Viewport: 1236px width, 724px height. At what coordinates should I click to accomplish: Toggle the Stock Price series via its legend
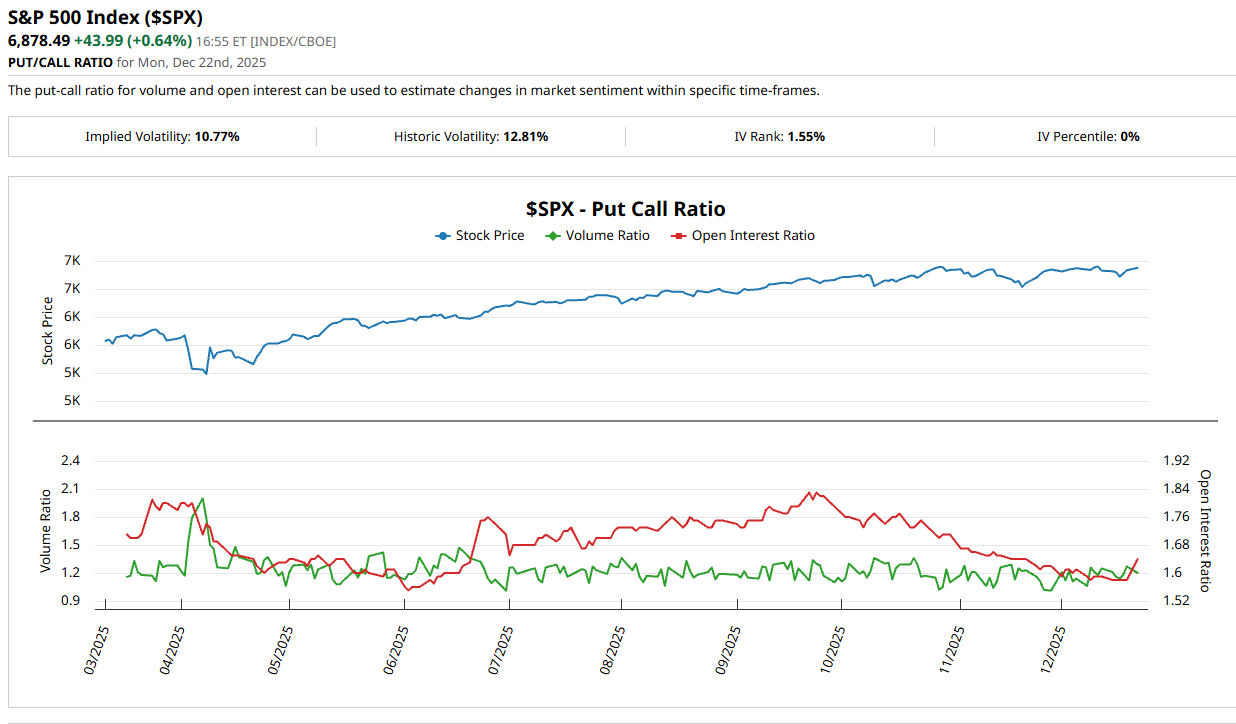coord(490,235)
